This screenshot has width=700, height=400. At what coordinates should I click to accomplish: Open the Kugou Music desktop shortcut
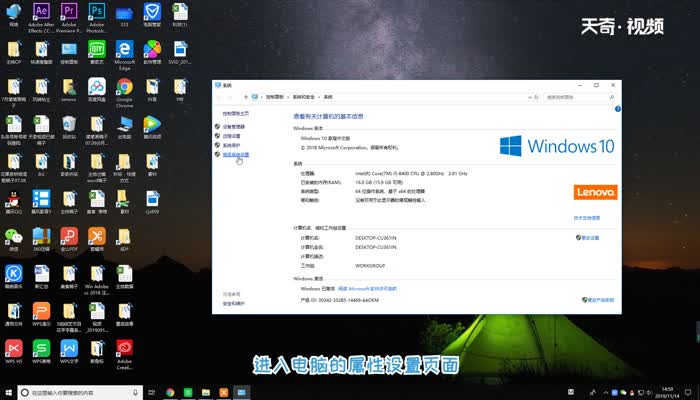13,276
